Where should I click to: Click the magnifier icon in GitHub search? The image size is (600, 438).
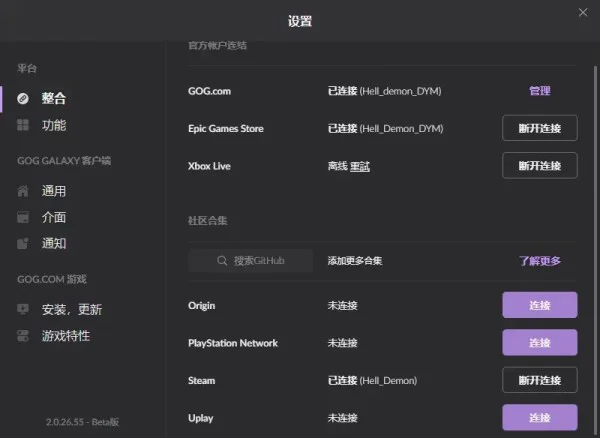point(222,261)
